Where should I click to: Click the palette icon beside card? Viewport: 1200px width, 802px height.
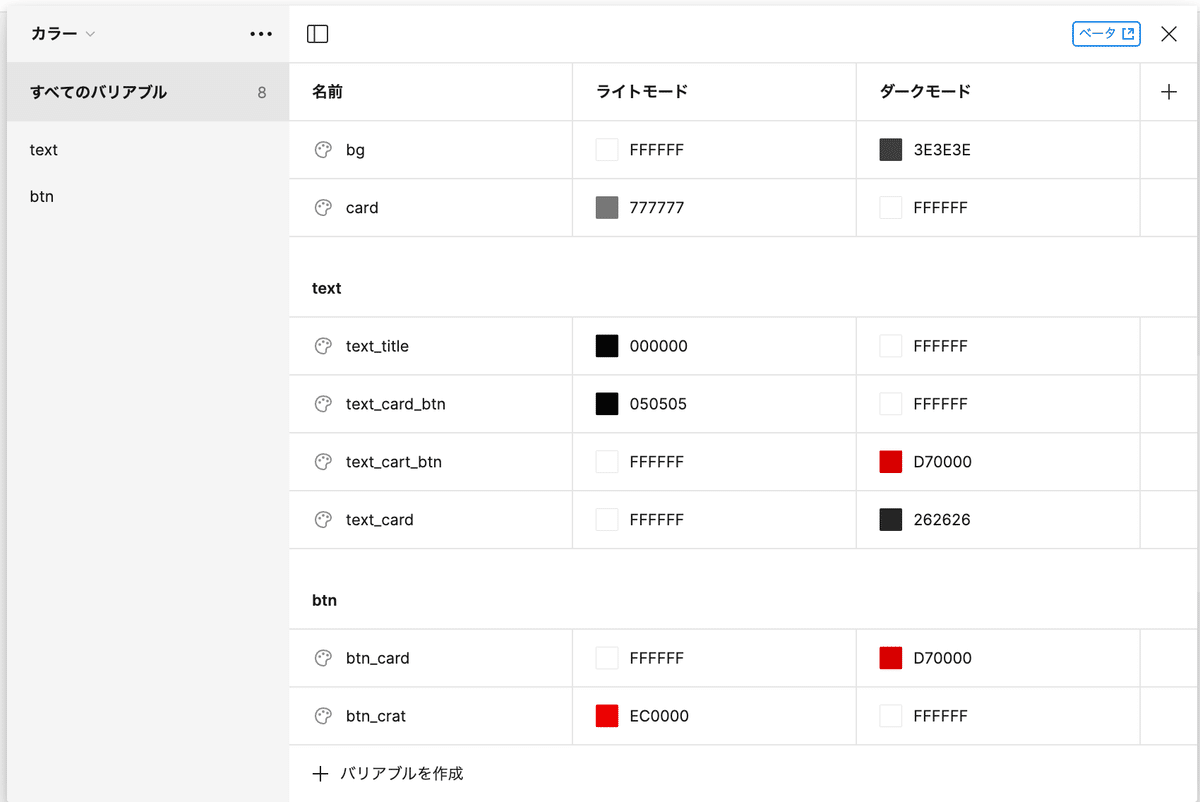pos(323,208)
